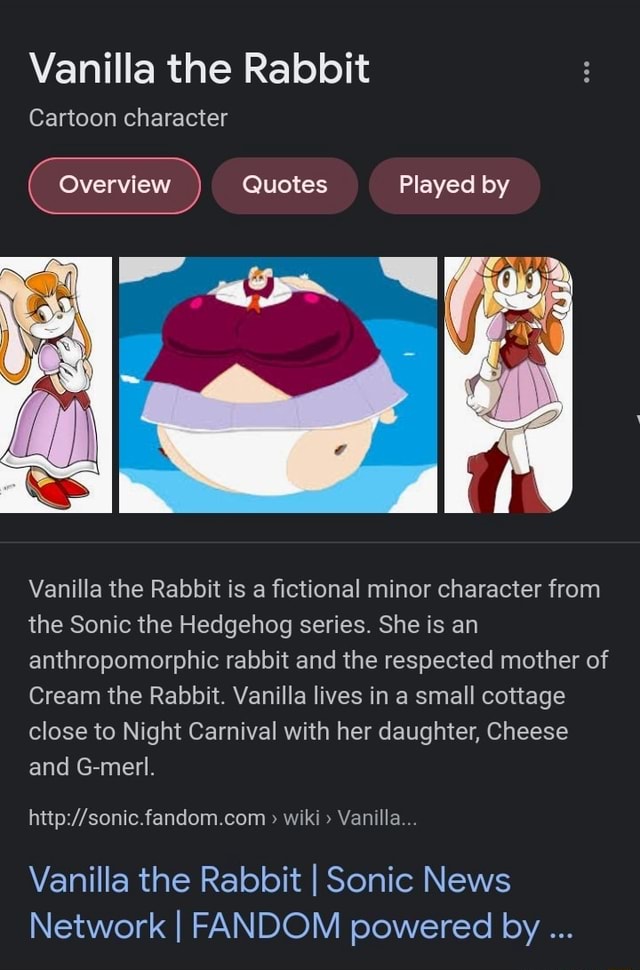Click the Sonic the Hedgehog series text
640x970 pixels.
pos(221,625)
